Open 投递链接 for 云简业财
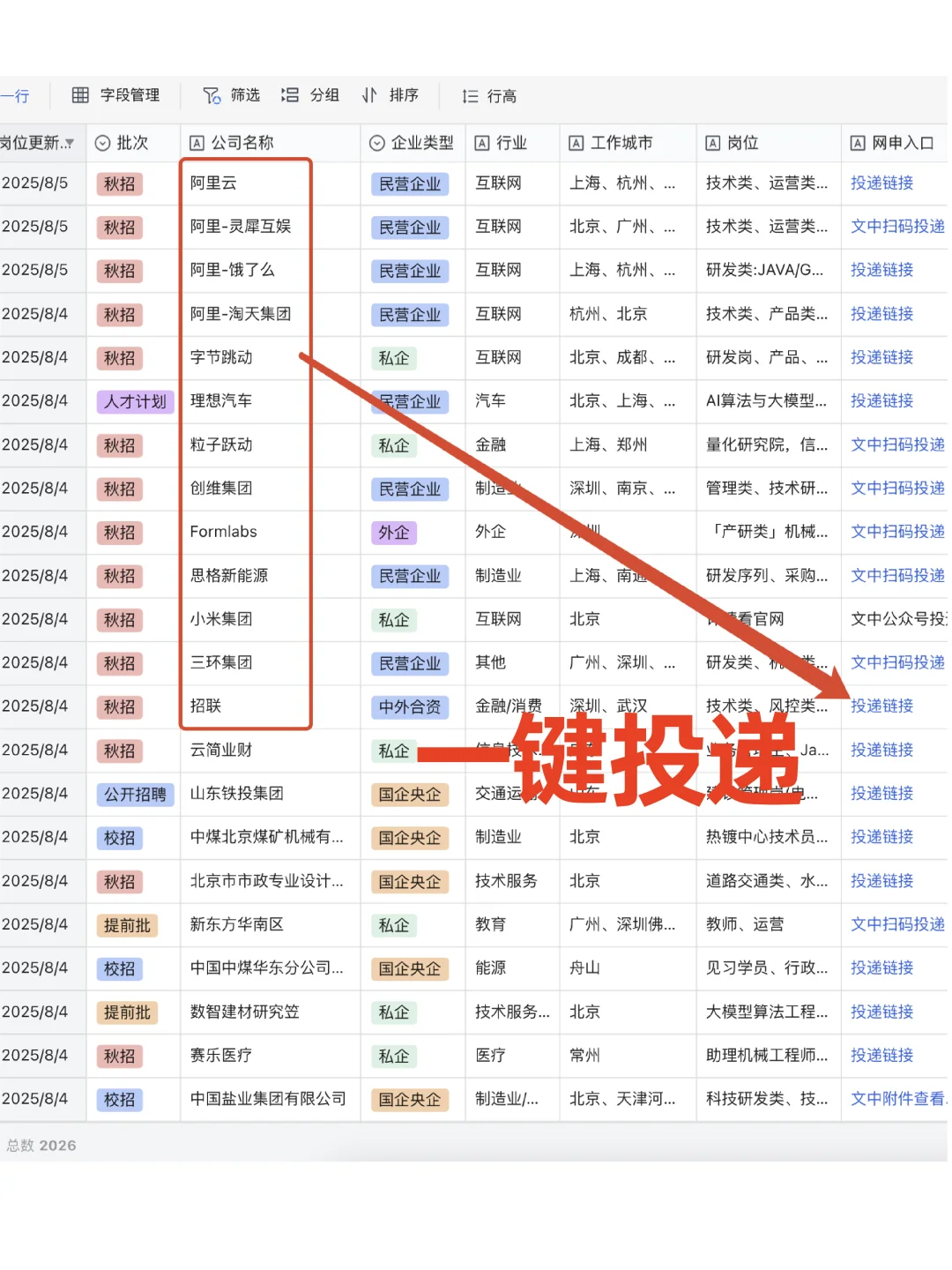This screenshot has height=1270, width=952. [x=881, y=750]
